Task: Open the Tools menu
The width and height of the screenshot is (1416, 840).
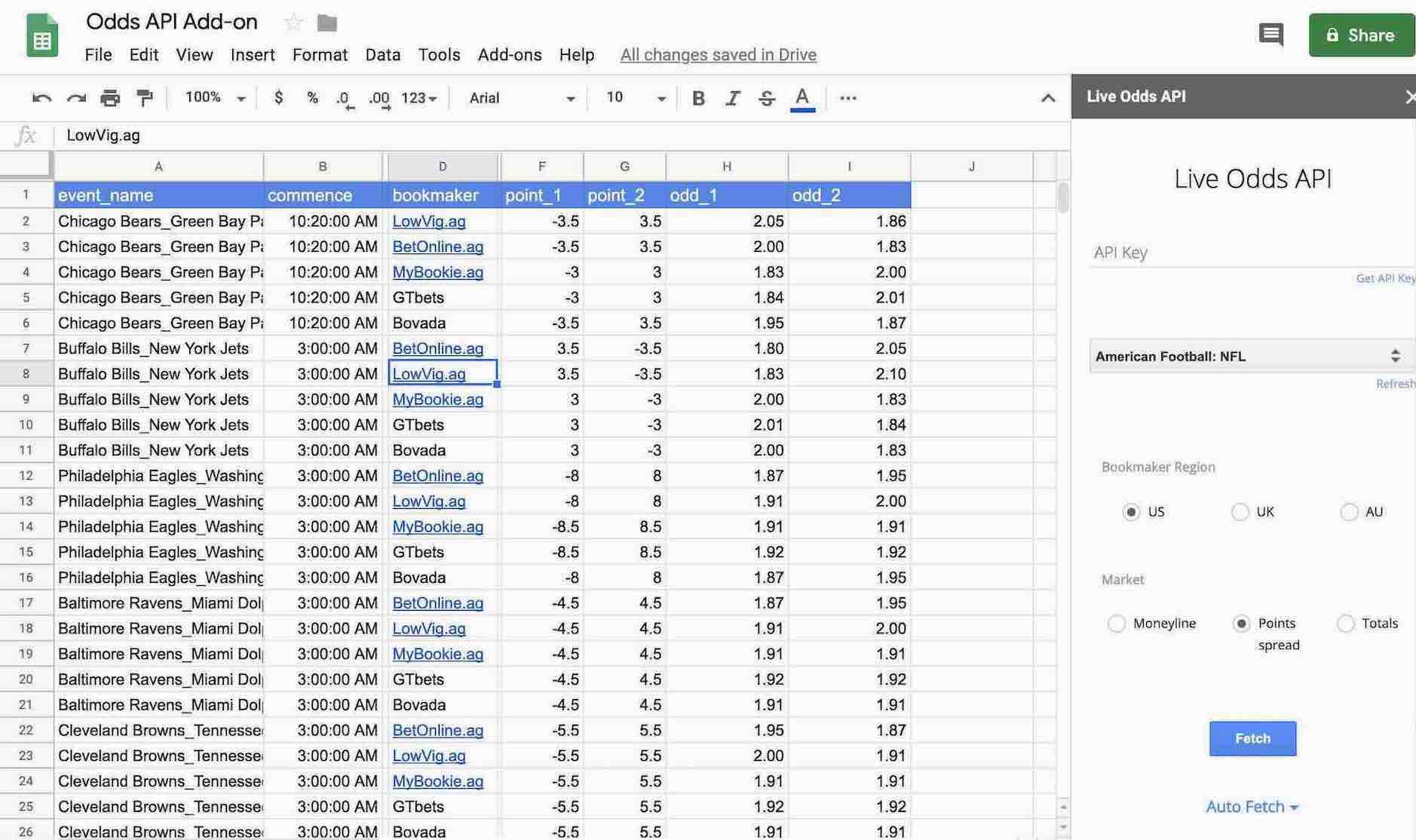Action: tap(439, 55)
